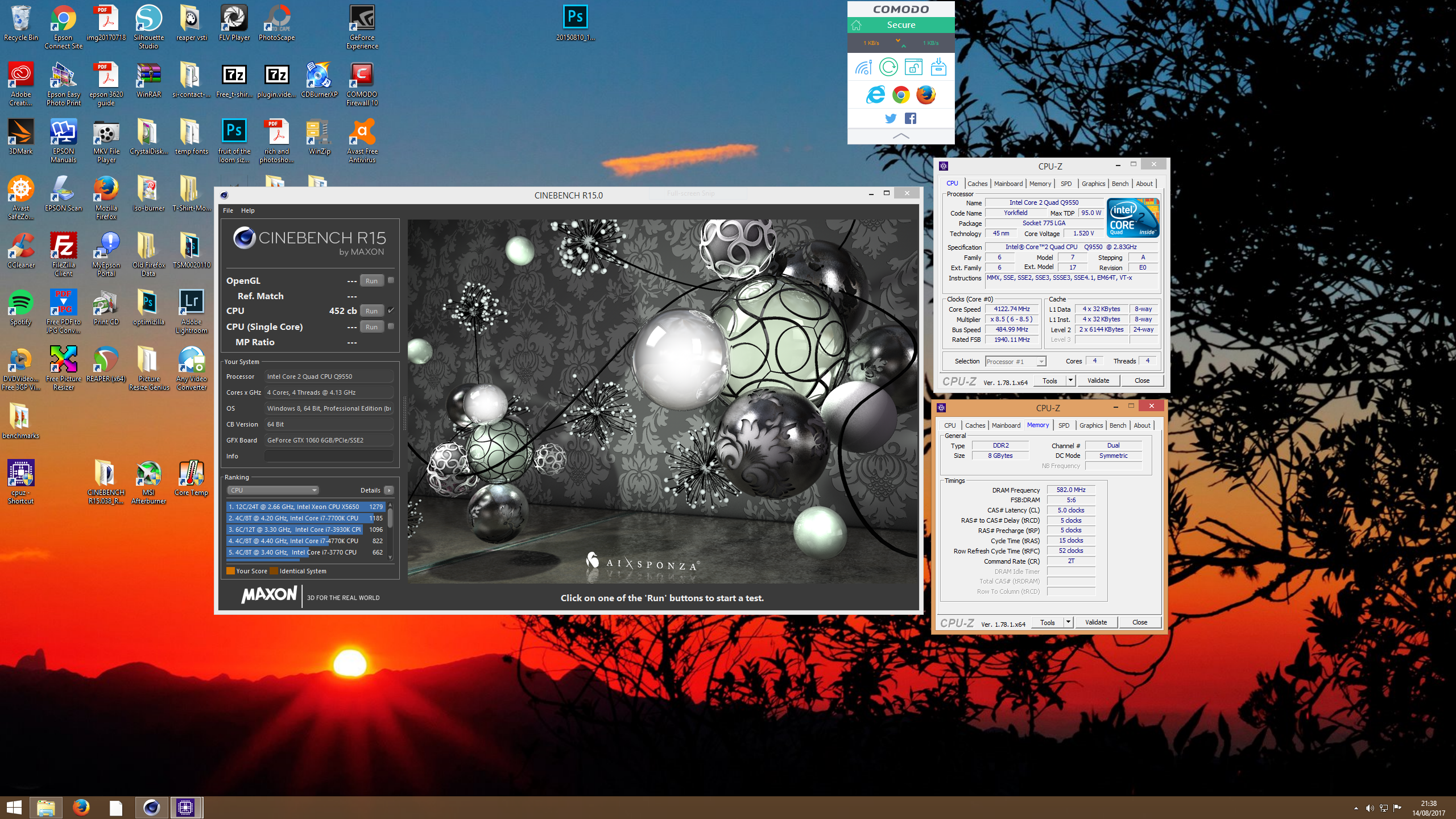Launch Internet Explorer from COMODO widget

point(876,94)
